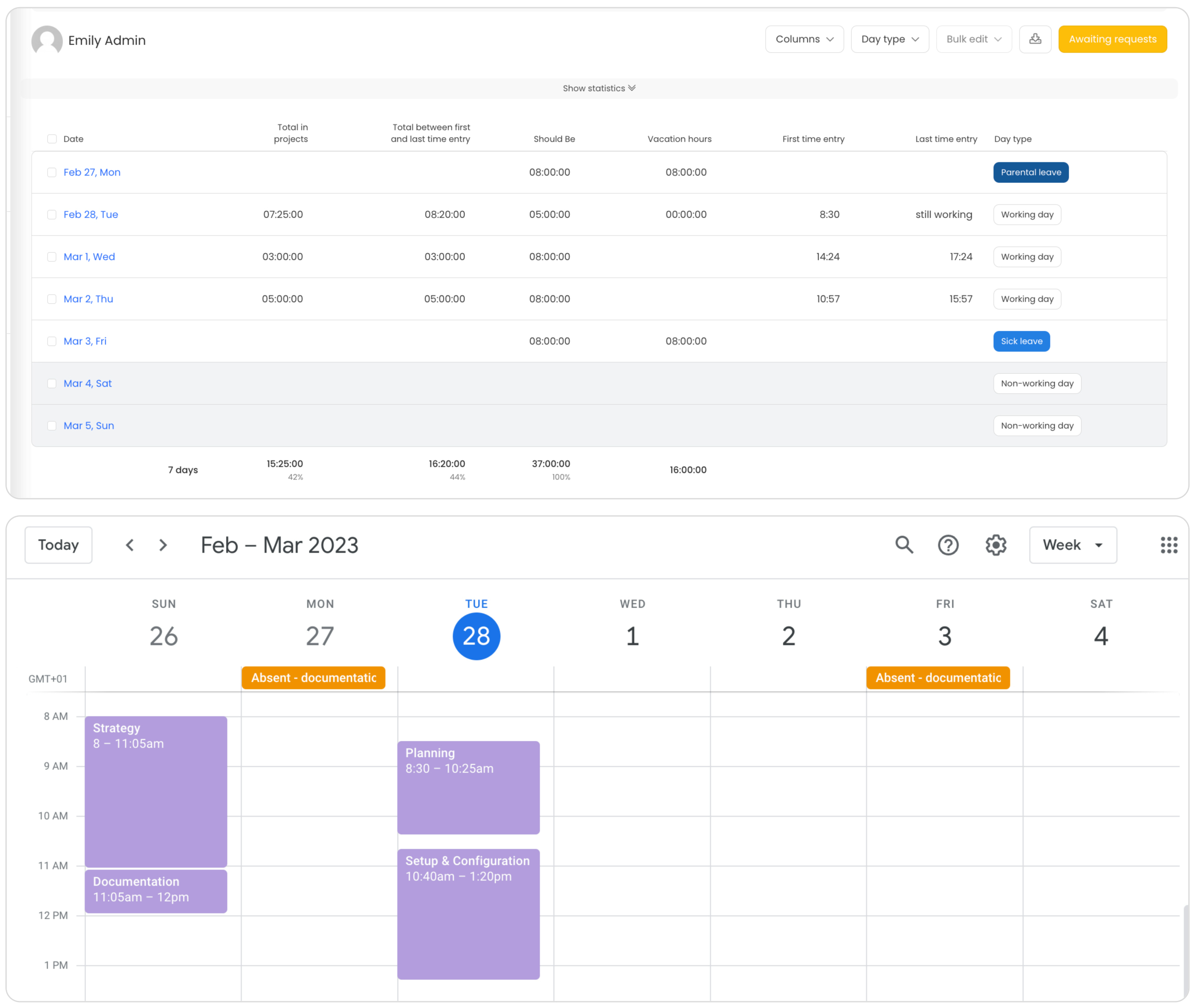Check the Feb 28, Tue row checkbox
The image size is (1197, 1008).
pos(52,214)
